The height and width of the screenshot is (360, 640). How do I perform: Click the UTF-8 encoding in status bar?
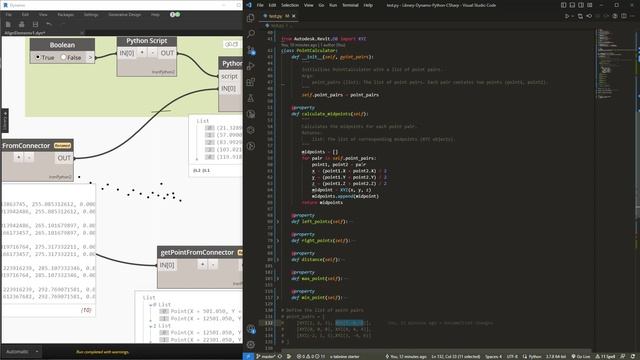tap(512, 356)
